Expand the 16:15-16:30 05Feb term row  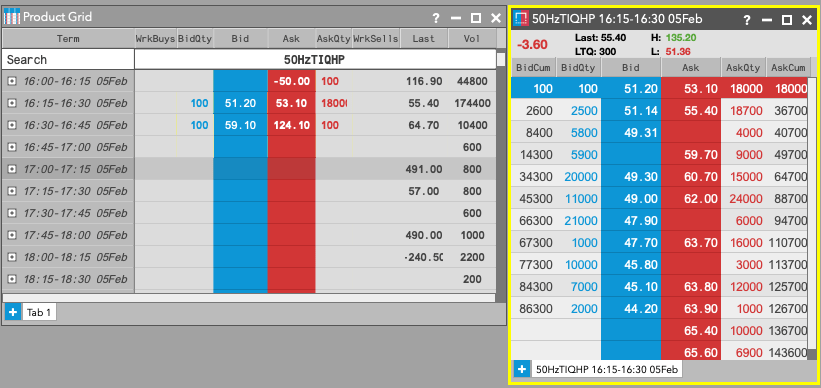click(12, 104)
